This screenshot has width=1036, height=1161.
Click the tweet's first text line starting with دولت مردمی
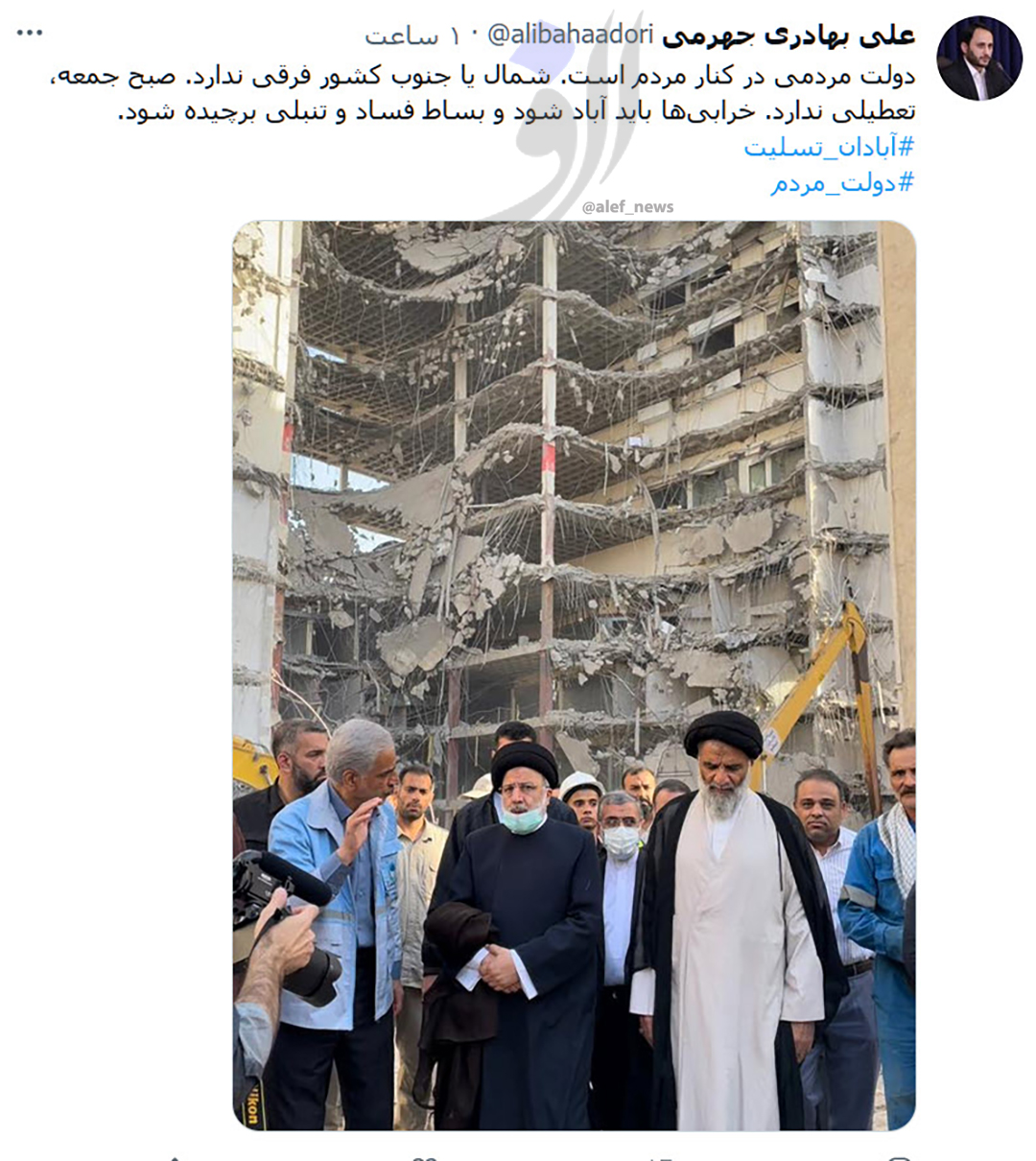point(483,77)
